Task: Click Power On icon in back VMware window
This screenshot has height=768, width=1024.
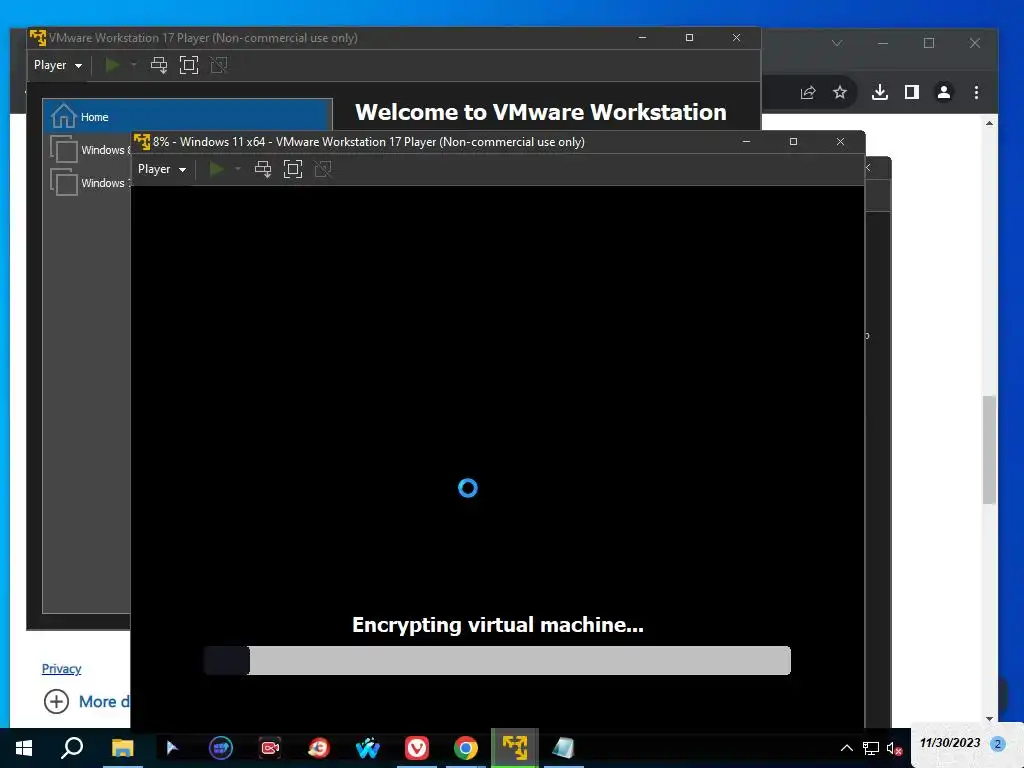Action: pos(112,65)
